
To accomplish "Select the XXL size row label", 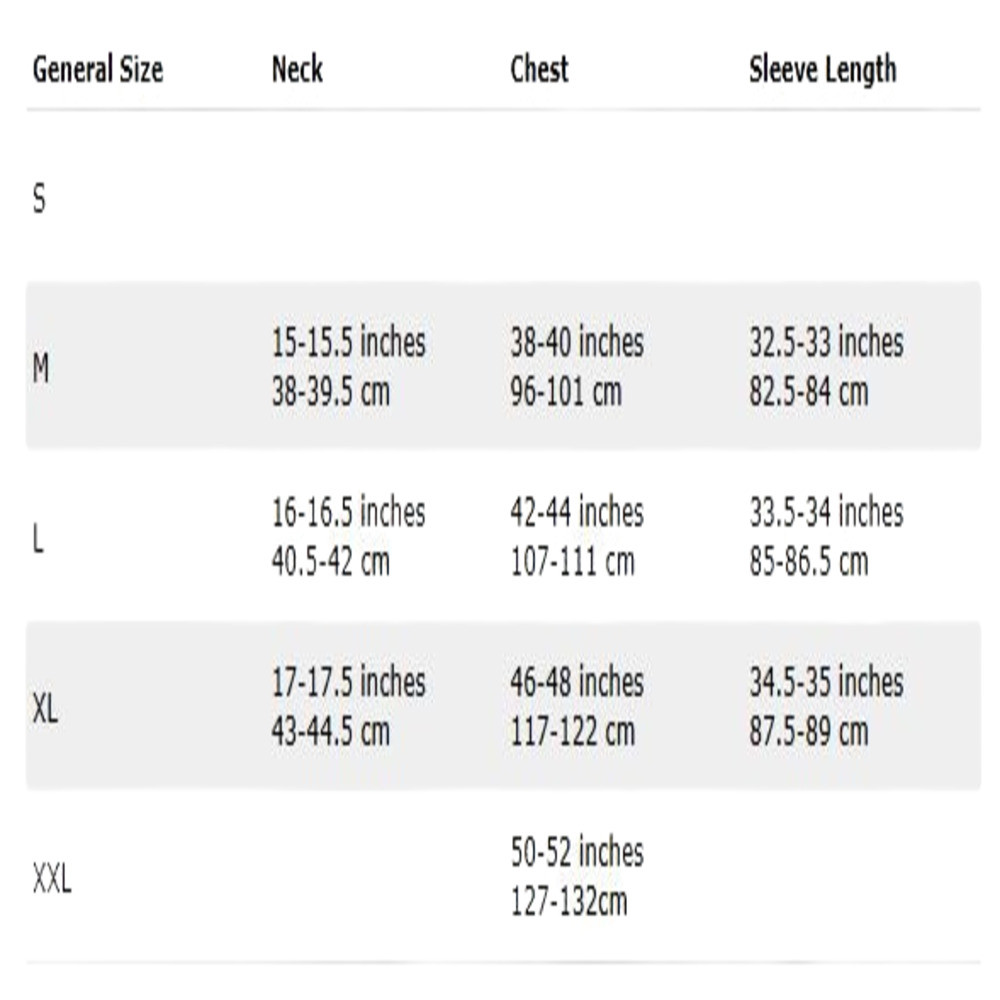I will point(52,879).
